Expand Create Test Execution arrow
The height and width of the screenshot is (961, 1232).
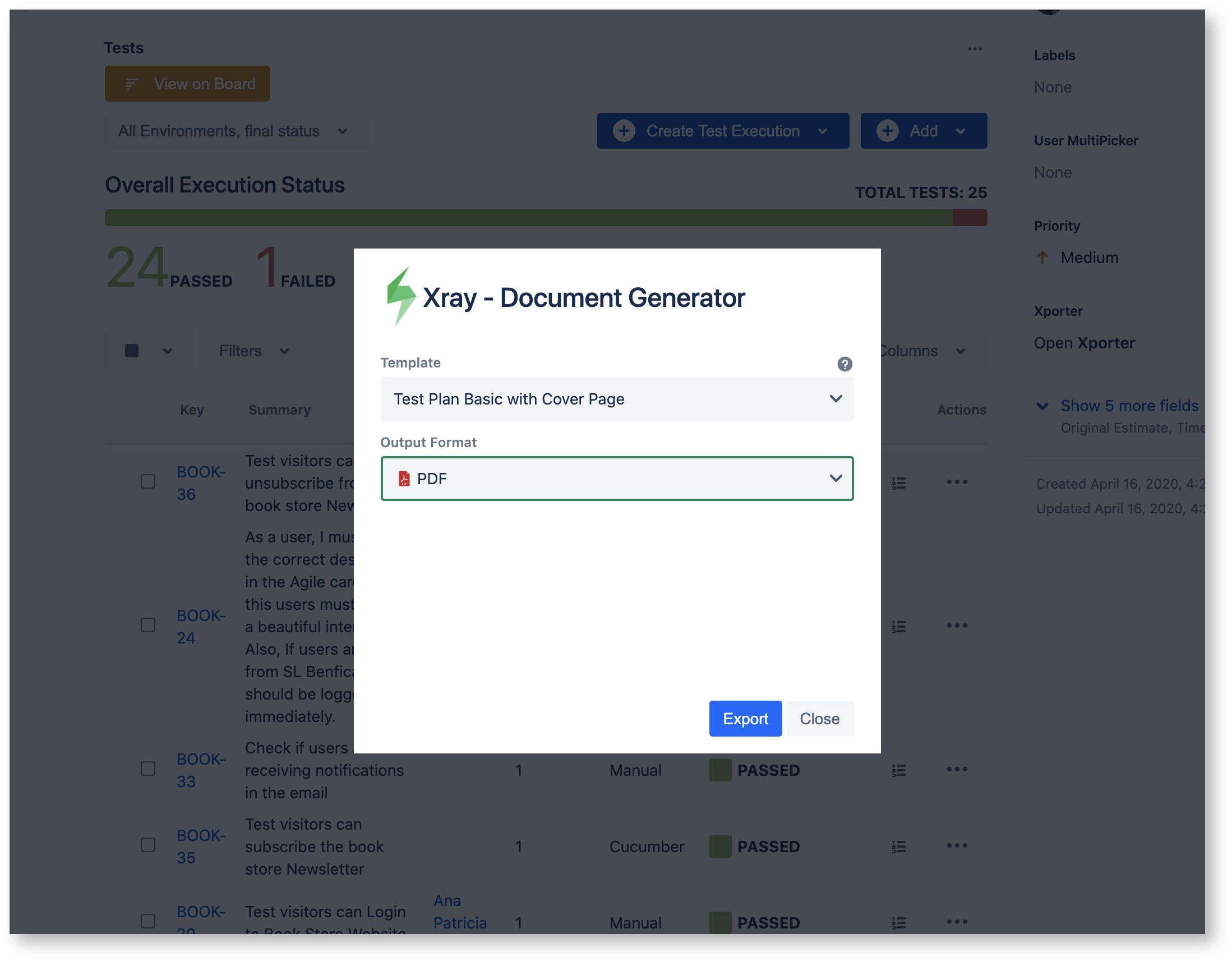823,131
